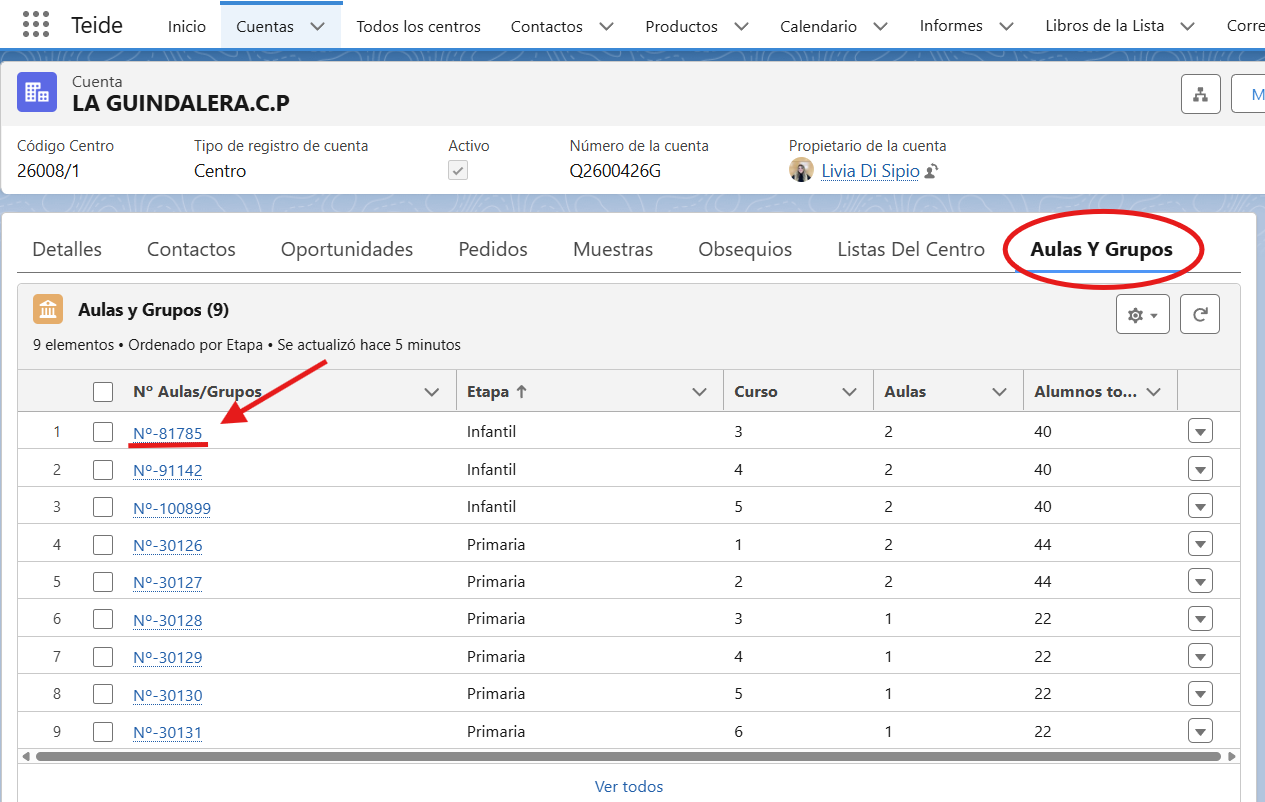Image resolution: width=1265 pixels, height=802 pixels.
Task: Open Alumnos totales column menu chevron
Action: tap(1154, 392)
